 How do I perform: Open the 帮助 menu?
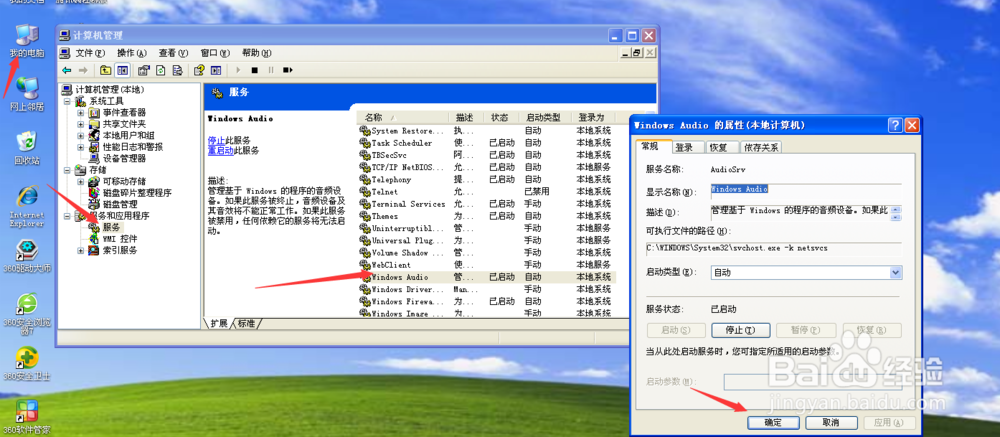coord(256,53)
